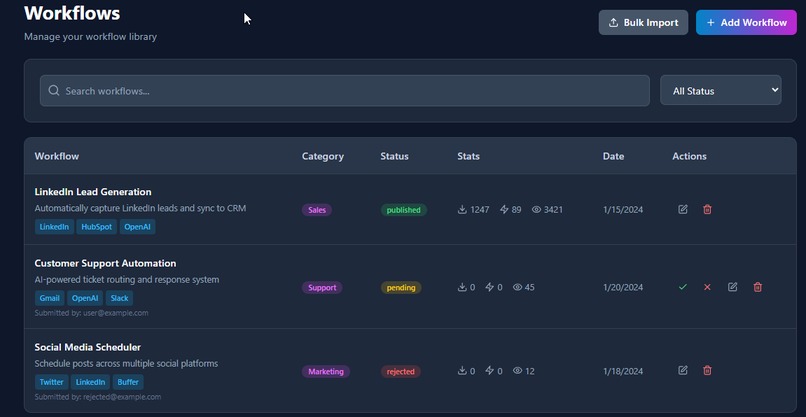Click the Sales category badge
The image size is (806, 417).
click(x=317, y=210)
